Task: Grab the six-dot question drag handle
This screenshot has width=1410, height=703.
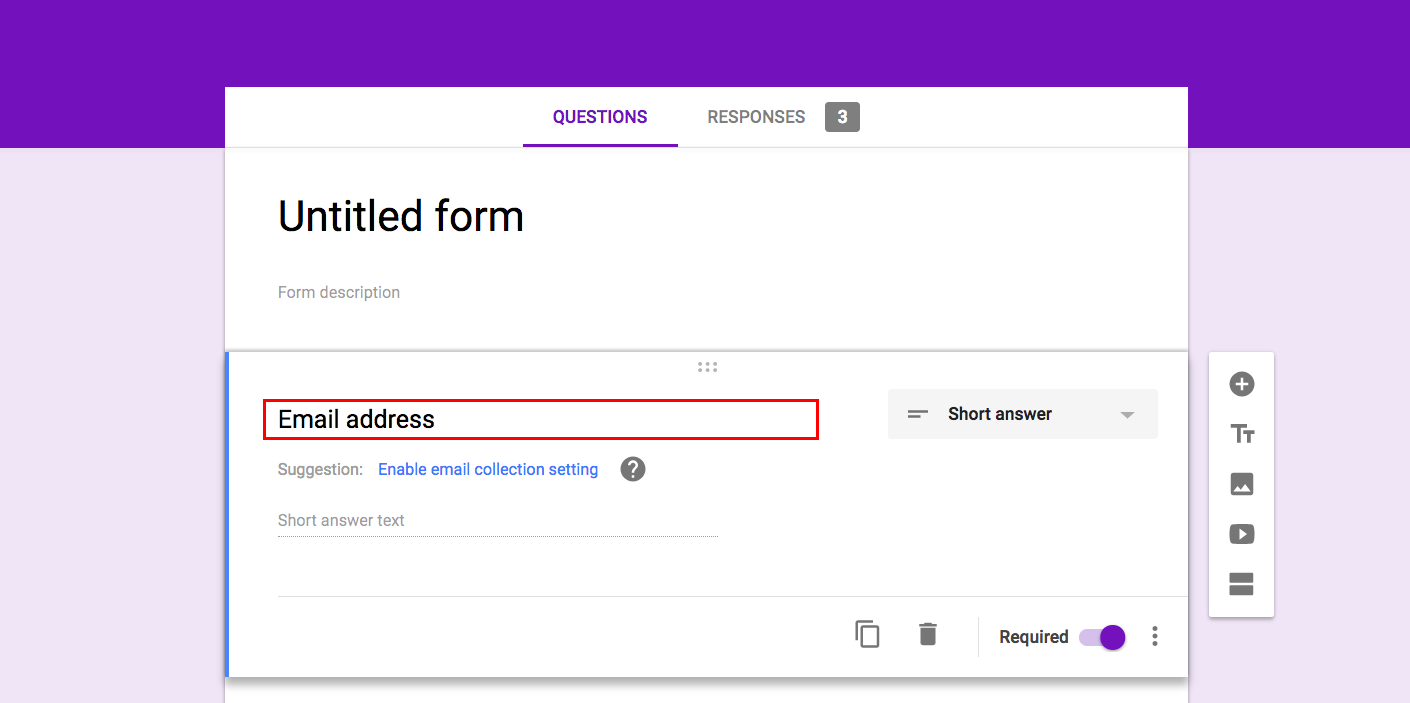Action: (x=707, y=367)
